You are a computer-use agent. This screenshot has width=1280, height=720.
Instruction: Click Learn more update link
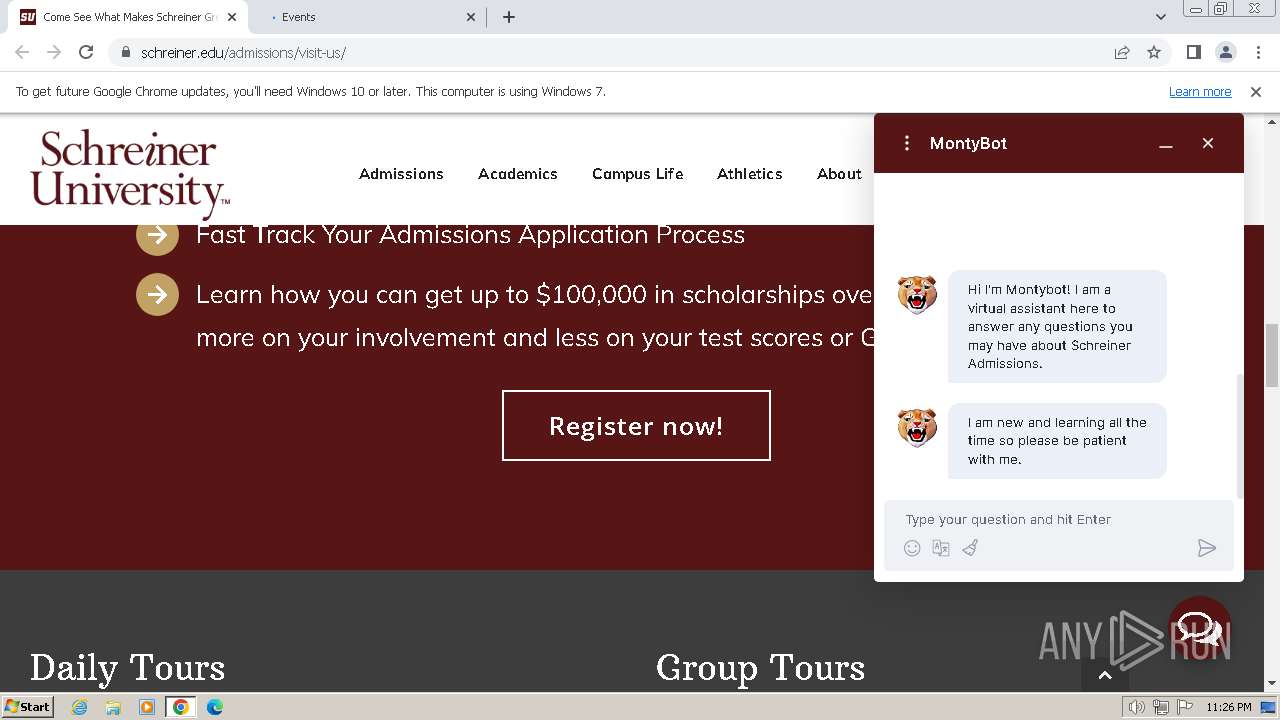[1200, 92]
